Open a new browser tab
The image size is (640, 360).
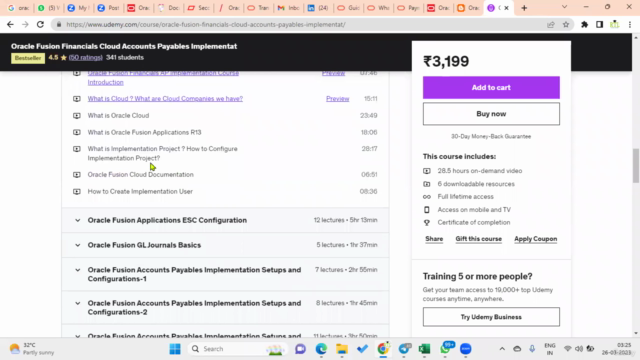pos(524,8)
